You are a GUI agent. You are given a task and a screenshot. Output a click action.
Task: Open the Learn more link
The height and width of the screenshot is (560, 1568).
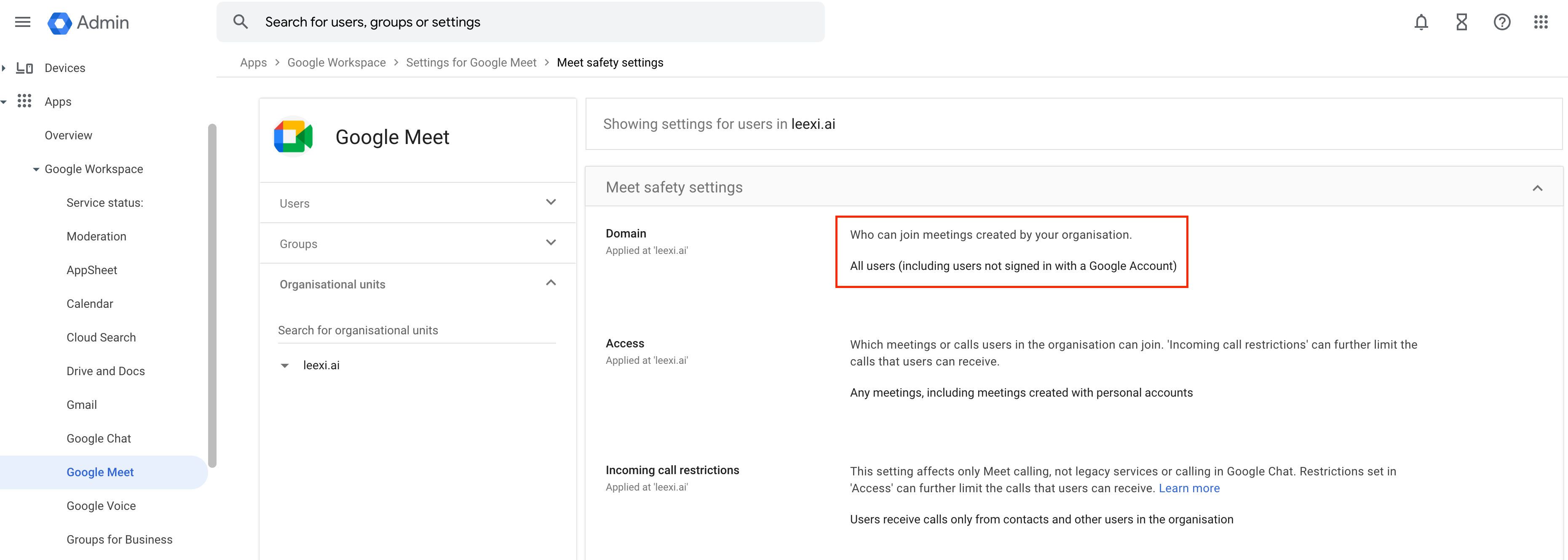point(1189,488)
